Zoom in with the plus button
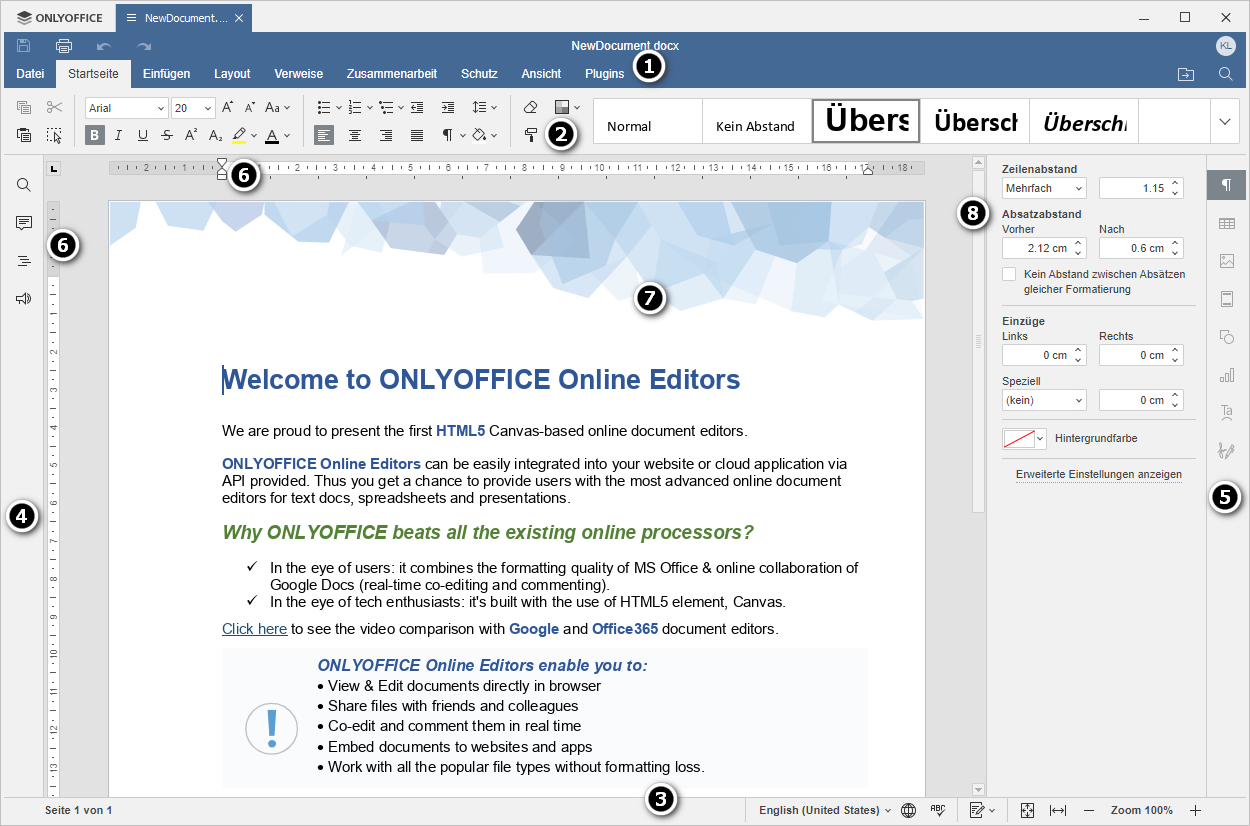Screen dimensions: 1250x826 [x=1194, y=810]
